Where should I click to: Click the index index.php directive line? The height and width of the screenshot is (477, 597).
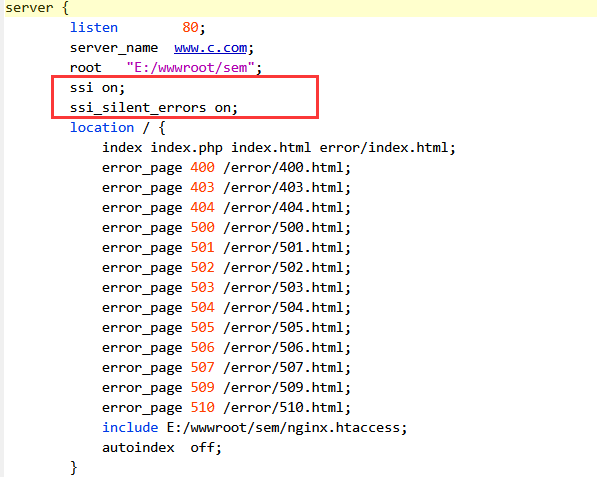(x=279, y=148)
